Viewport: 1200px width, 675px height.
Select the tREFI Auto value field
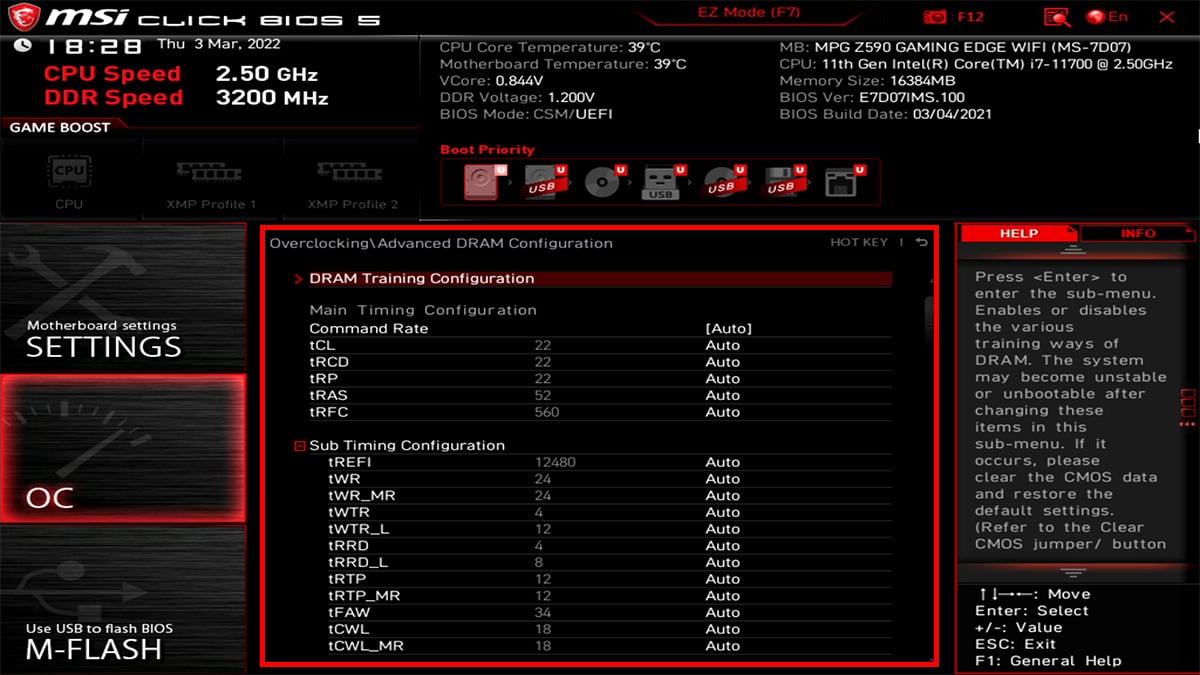coord(723,463)
